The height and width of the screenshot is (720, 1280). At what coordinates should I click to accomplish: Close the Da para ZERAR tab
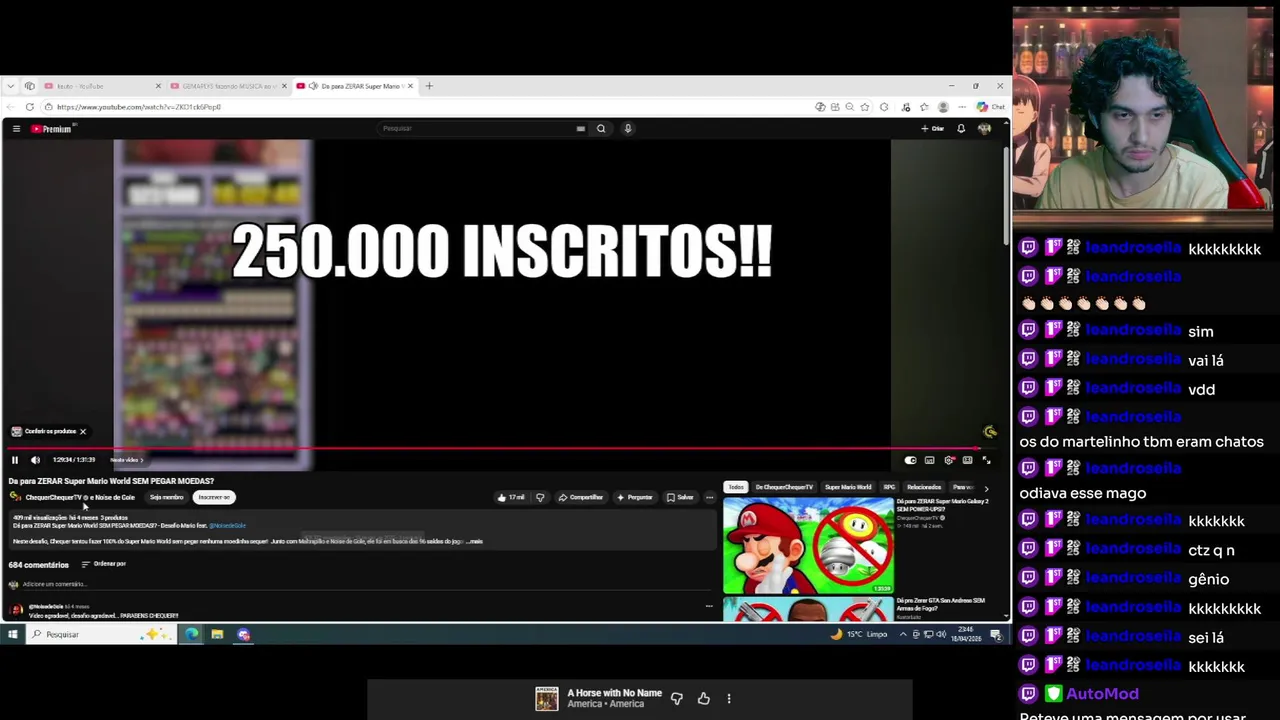click(410, 86)
